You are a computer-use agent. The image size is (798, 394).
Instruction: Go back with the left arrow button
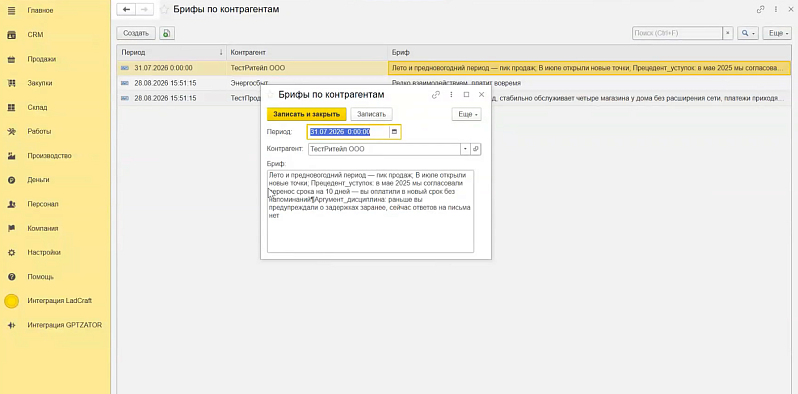pos(126,9)
